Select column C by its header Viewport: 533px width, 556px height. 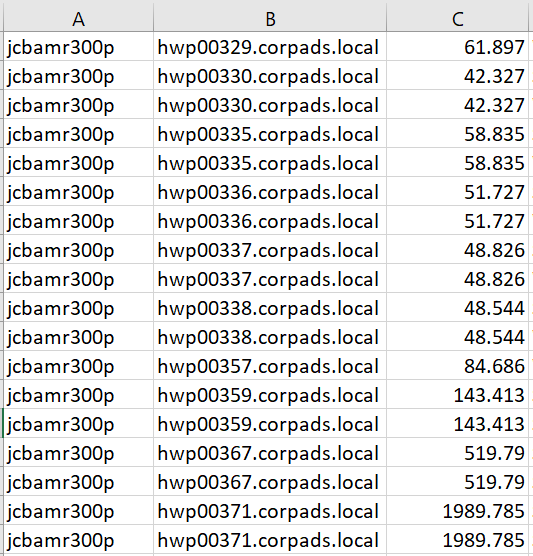pos(457,18)
